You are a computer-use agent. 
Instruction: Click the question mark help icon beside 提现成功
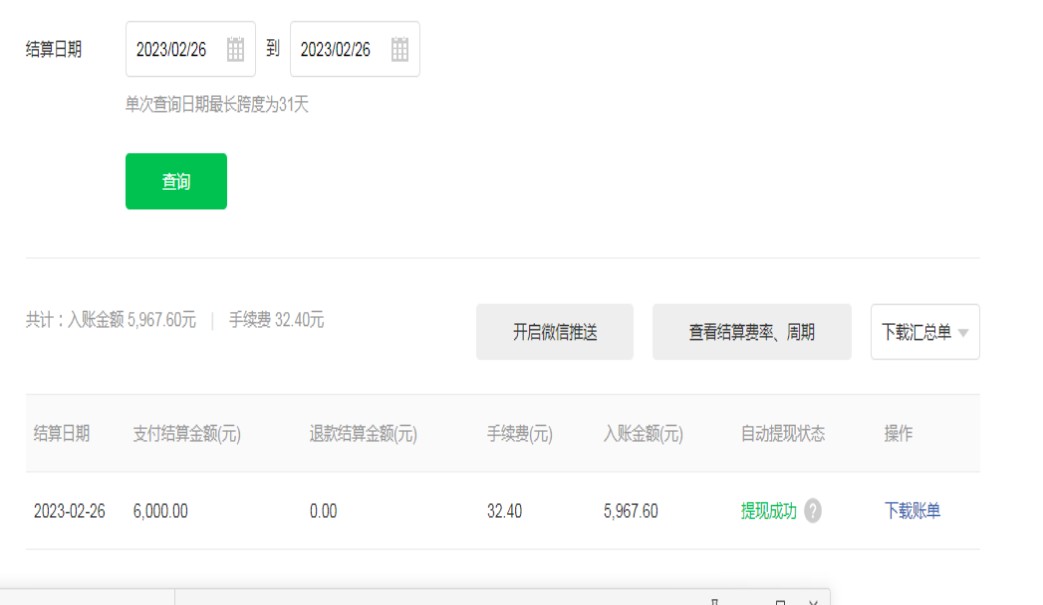point(813,511)
